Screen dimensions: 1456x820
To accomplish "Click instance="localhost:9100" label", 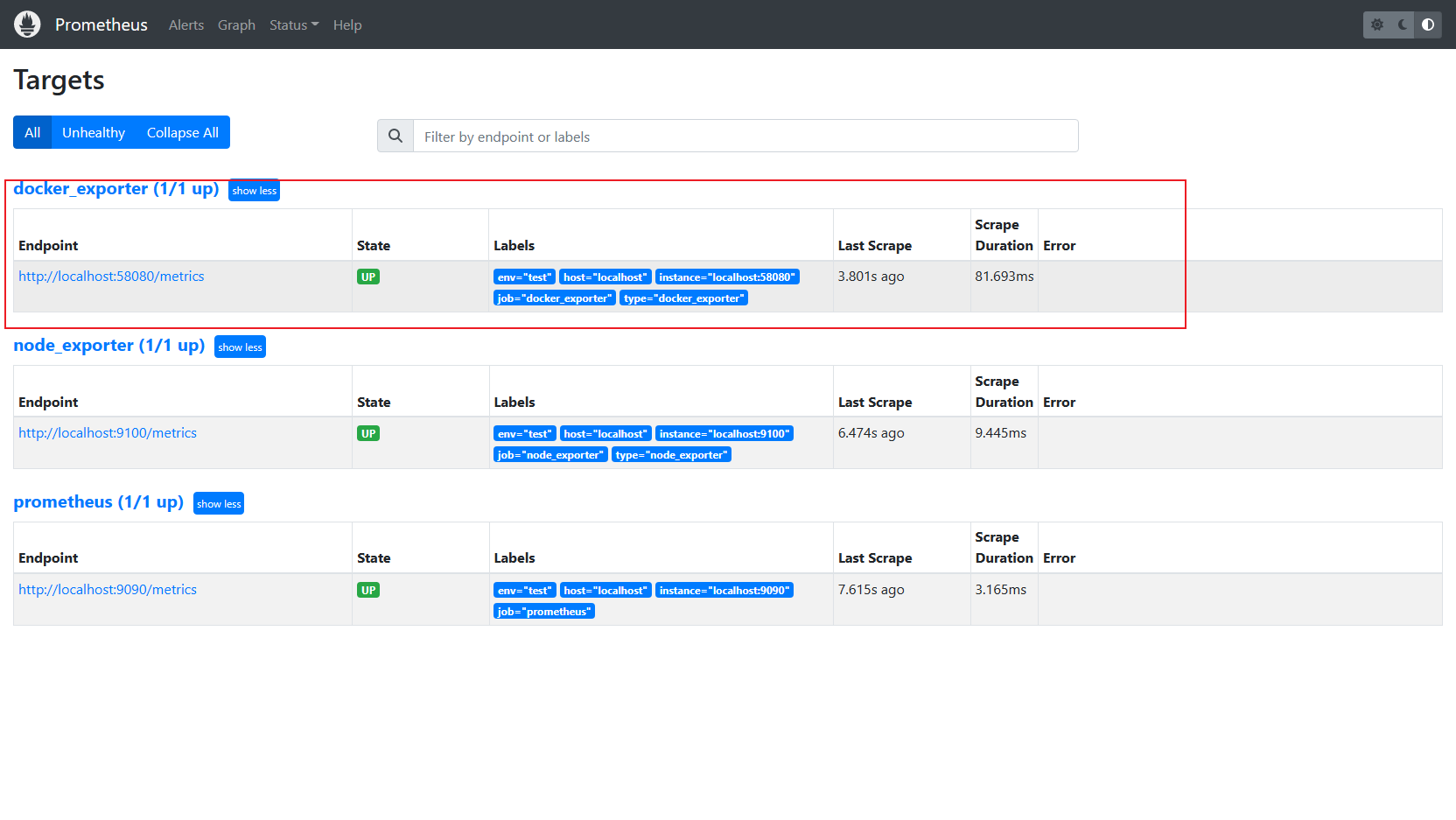I will [724, 433].
